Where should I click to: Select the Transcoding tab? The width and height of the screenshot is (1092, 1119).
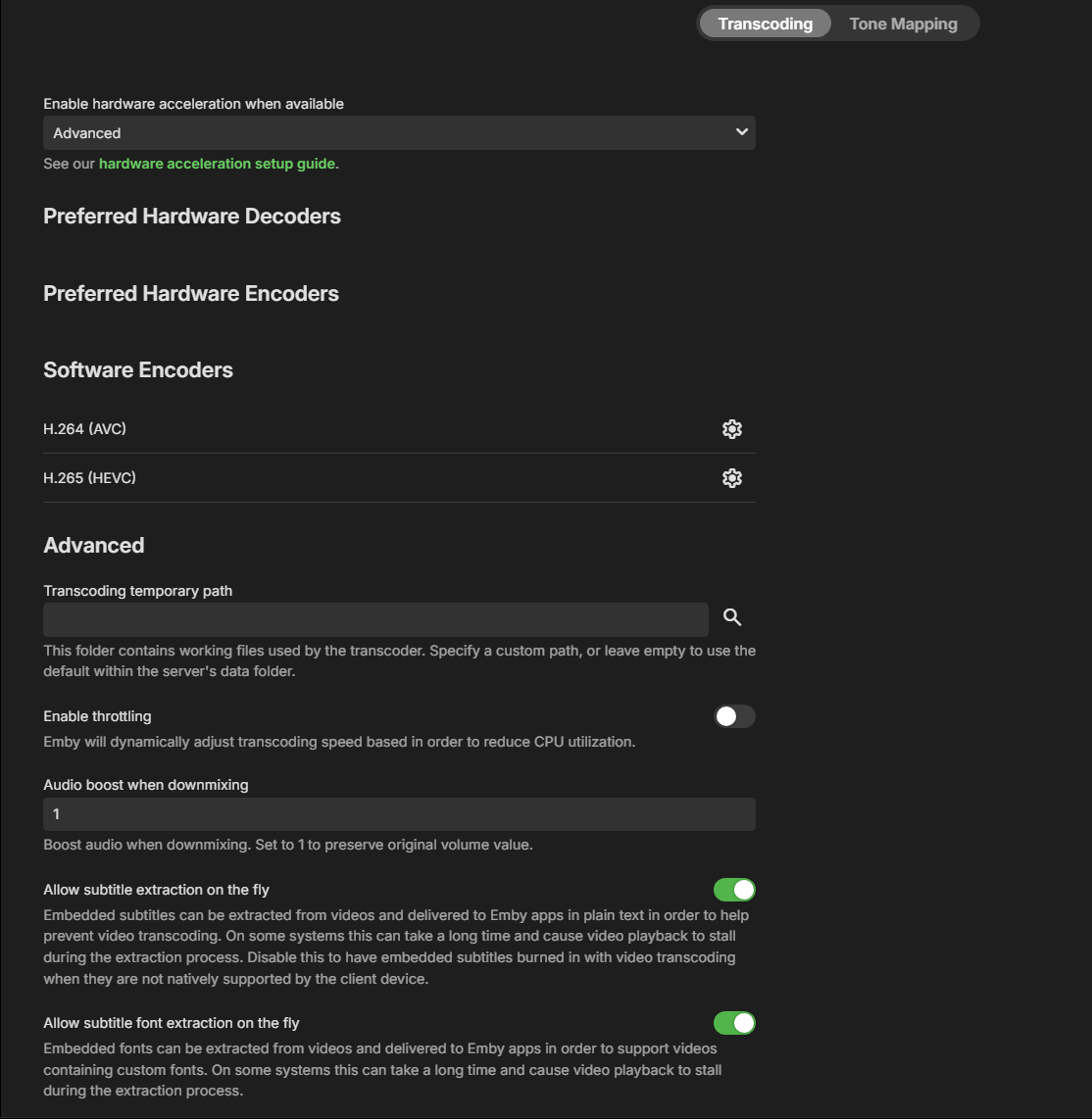[766, 24]
